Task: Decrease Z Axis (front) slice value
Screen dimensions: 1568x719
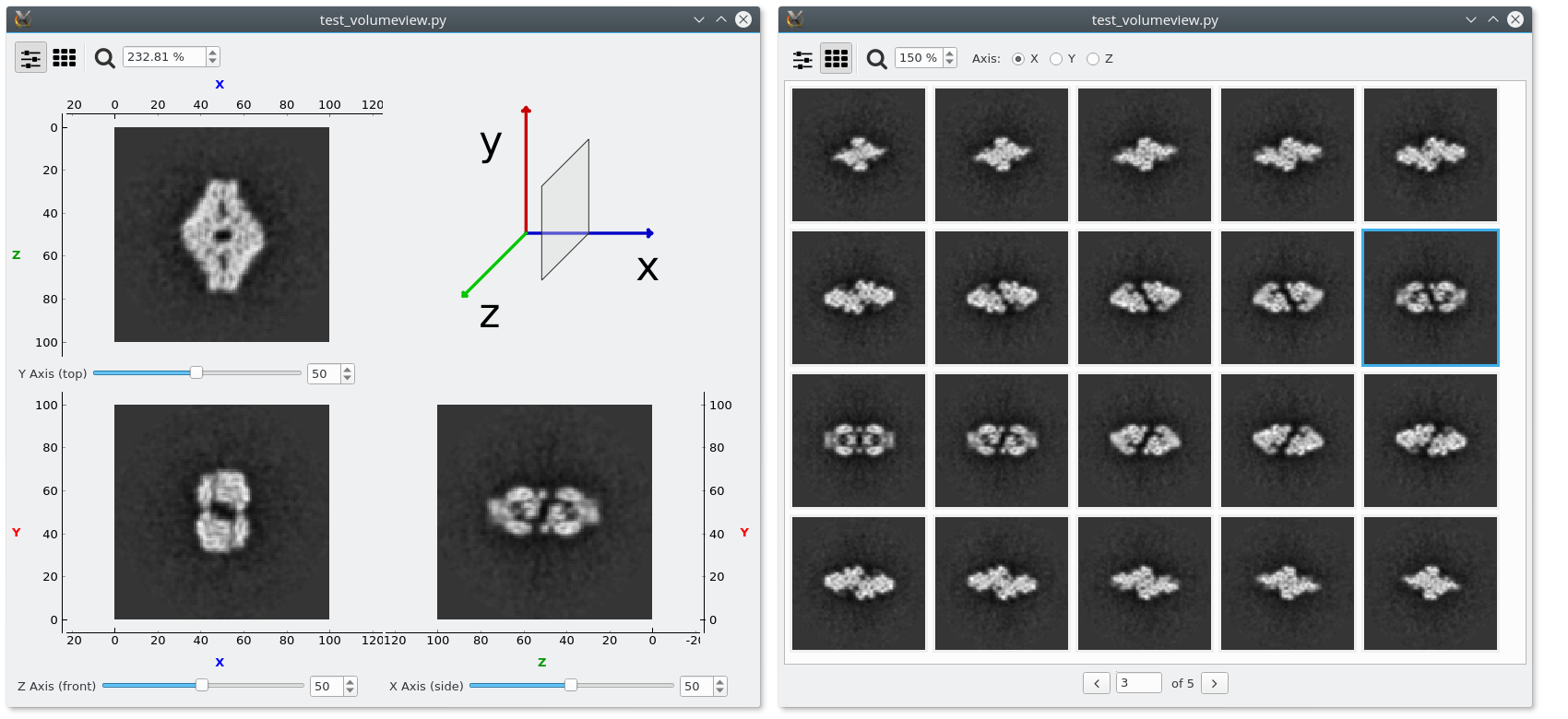Action: click(350, 691)
